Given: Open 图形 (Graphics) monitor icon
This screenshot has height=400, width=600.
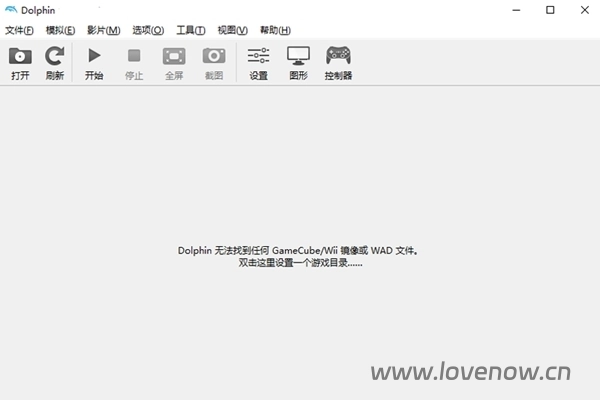Looking at the screenshot, I should pos(298,56).
